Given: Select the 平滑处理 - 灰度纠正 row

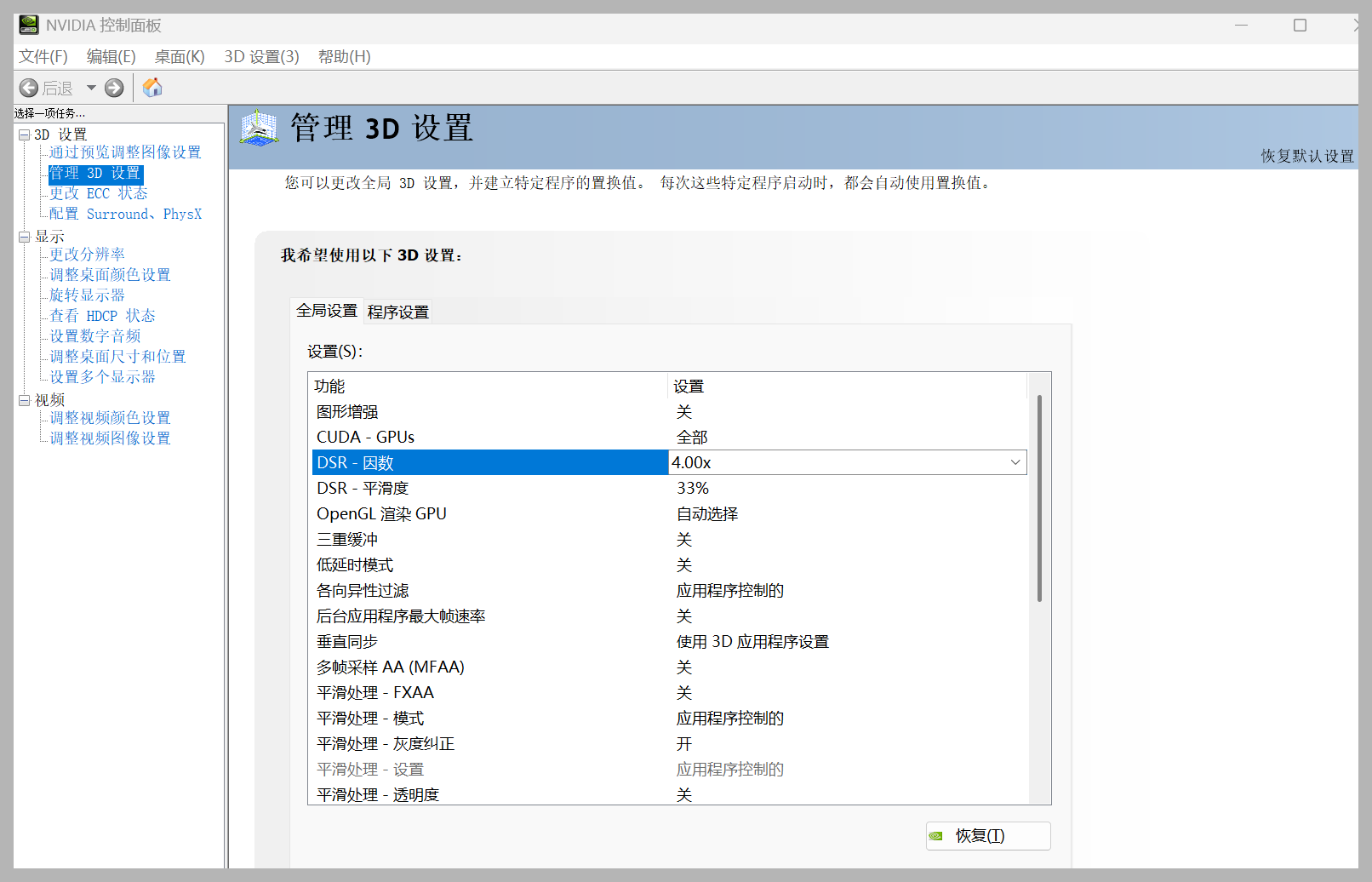Looking at the screenshot, I should (x=669, y=743).
